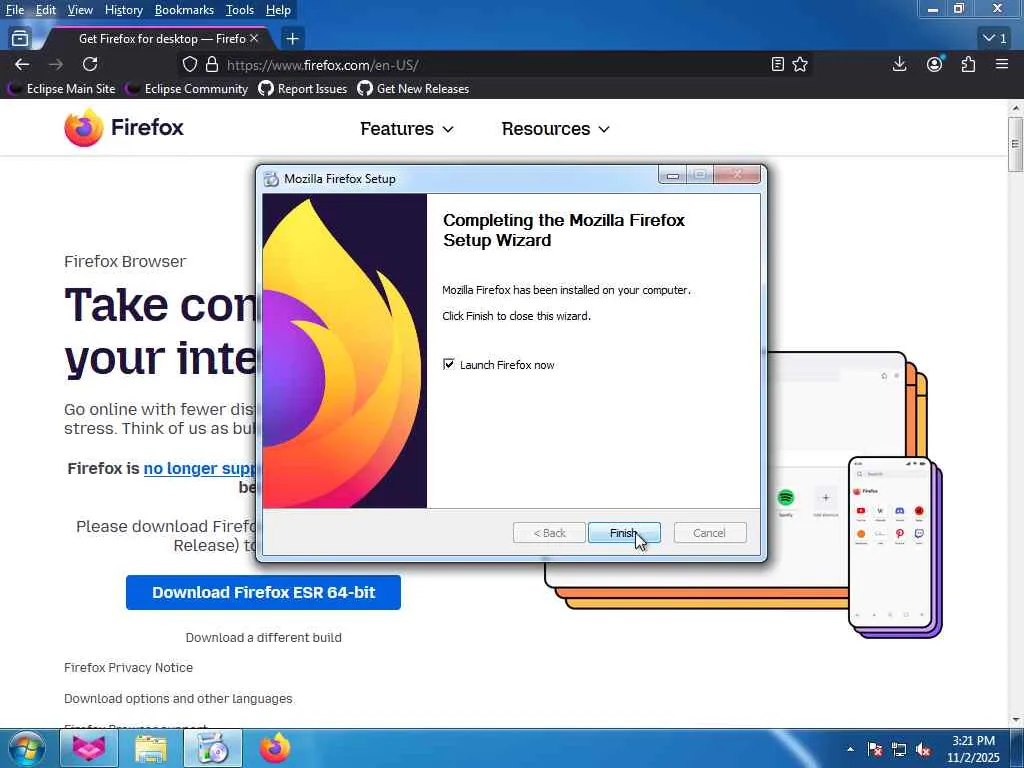Image resolution: width=1024 pixels, height=768 pixels.
Task: Click the phone mockup image on page
Action: (894, 547)
